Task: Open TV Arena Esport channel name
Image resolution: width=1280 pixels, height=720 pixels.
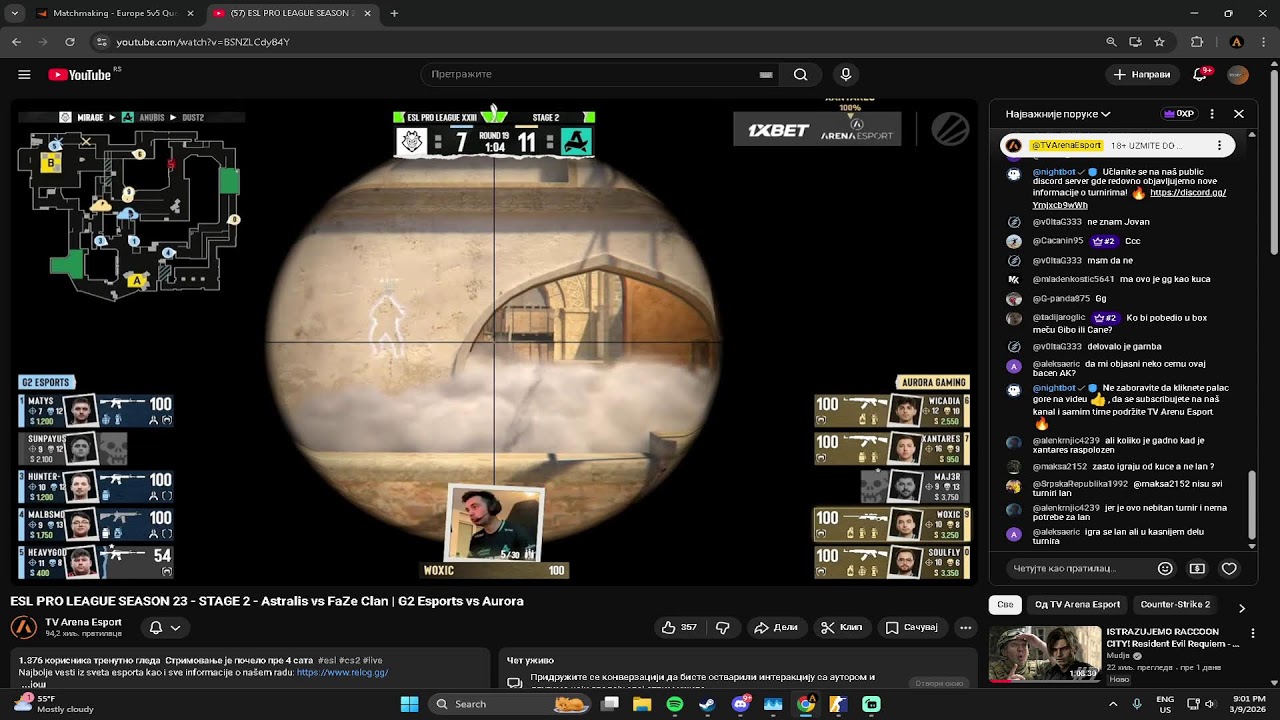Action: 83,622
